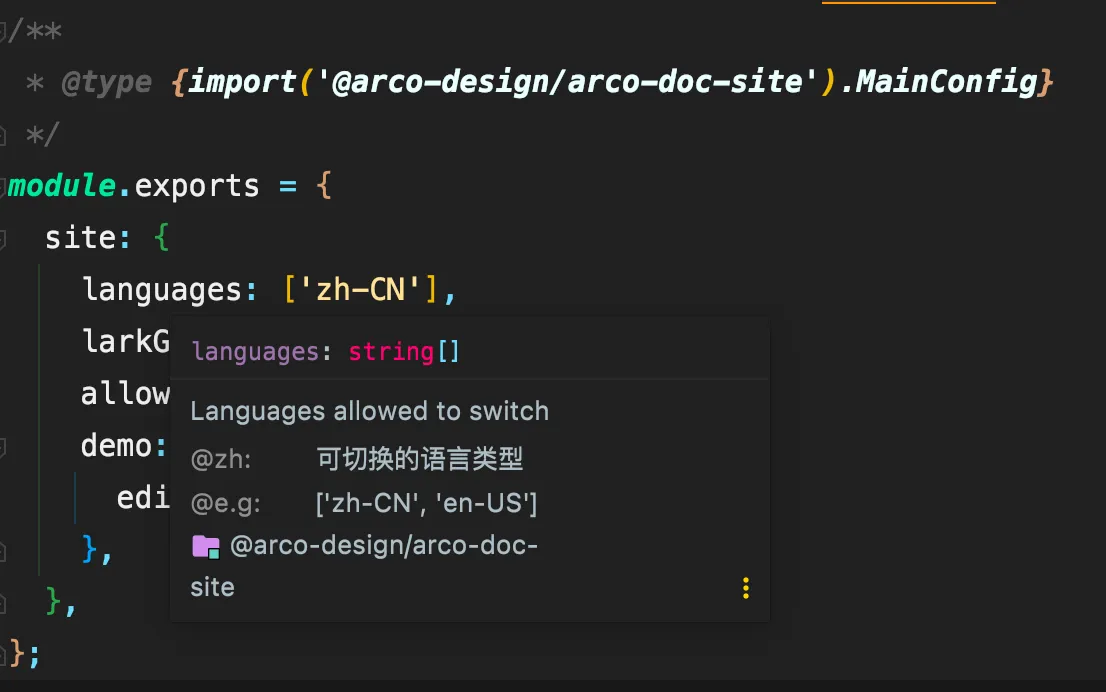The width and height of the screenshot is (1106, 692).
Task: Click 'languages' name in tooltip signature
Action: (x=255, y=351)
